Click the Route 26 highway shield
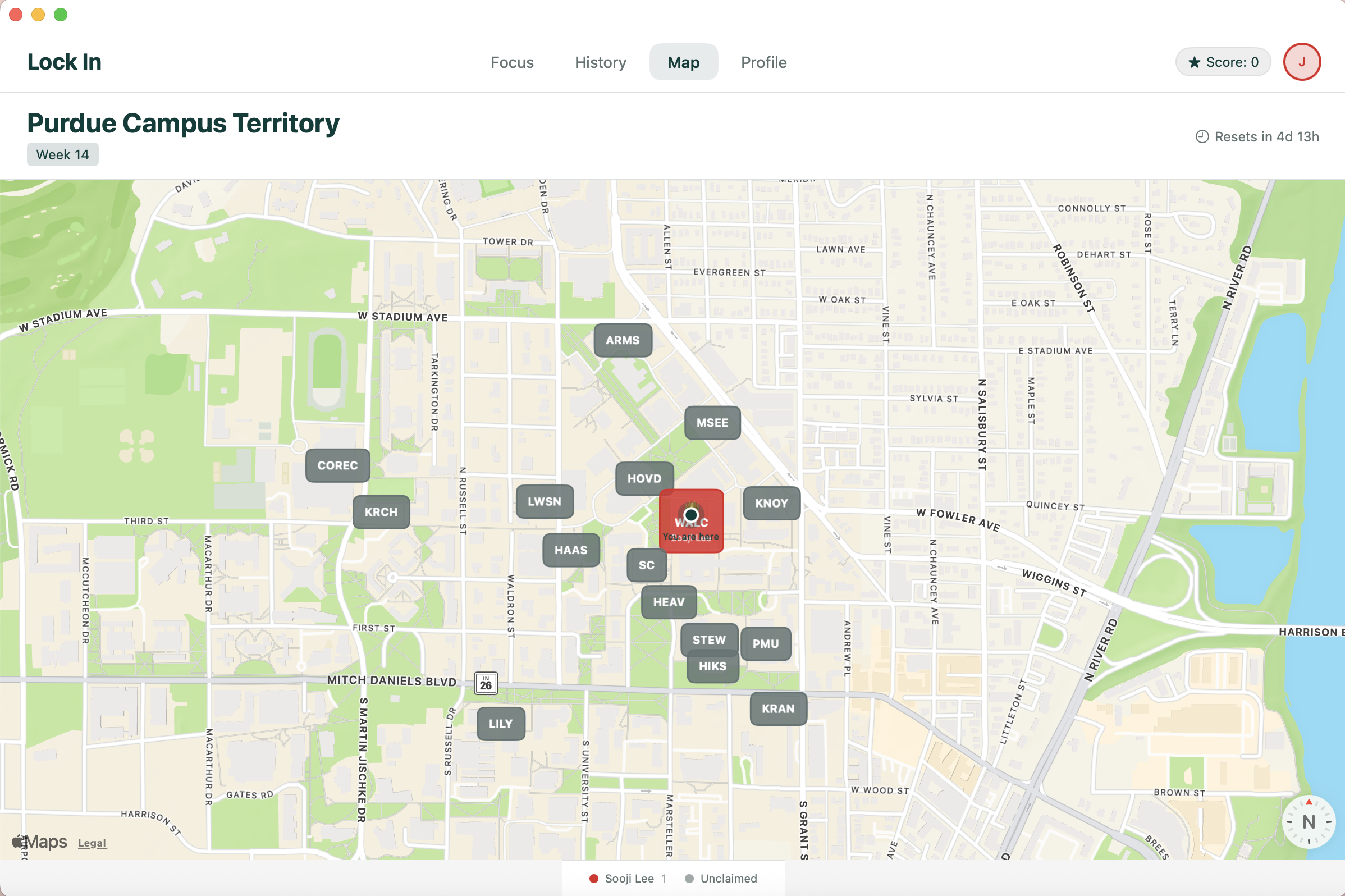This screenshot has height=896, width=1345. coord(486,683)
